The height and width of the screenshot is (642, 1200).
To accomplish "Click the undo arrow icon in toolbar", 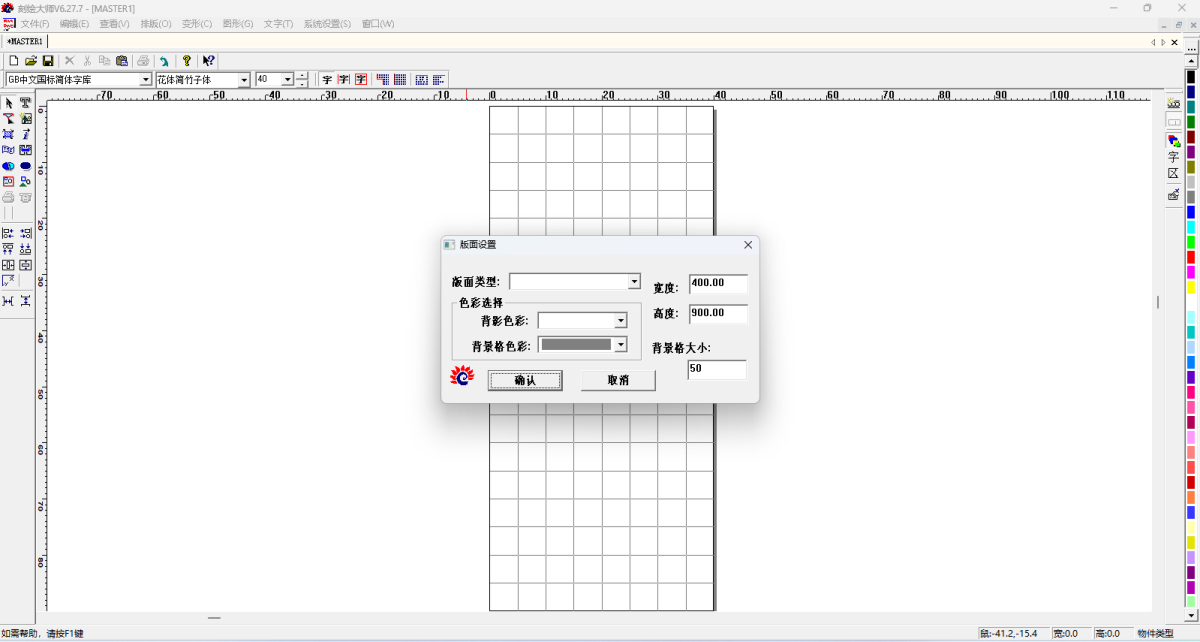I will (x=164, y=61).
